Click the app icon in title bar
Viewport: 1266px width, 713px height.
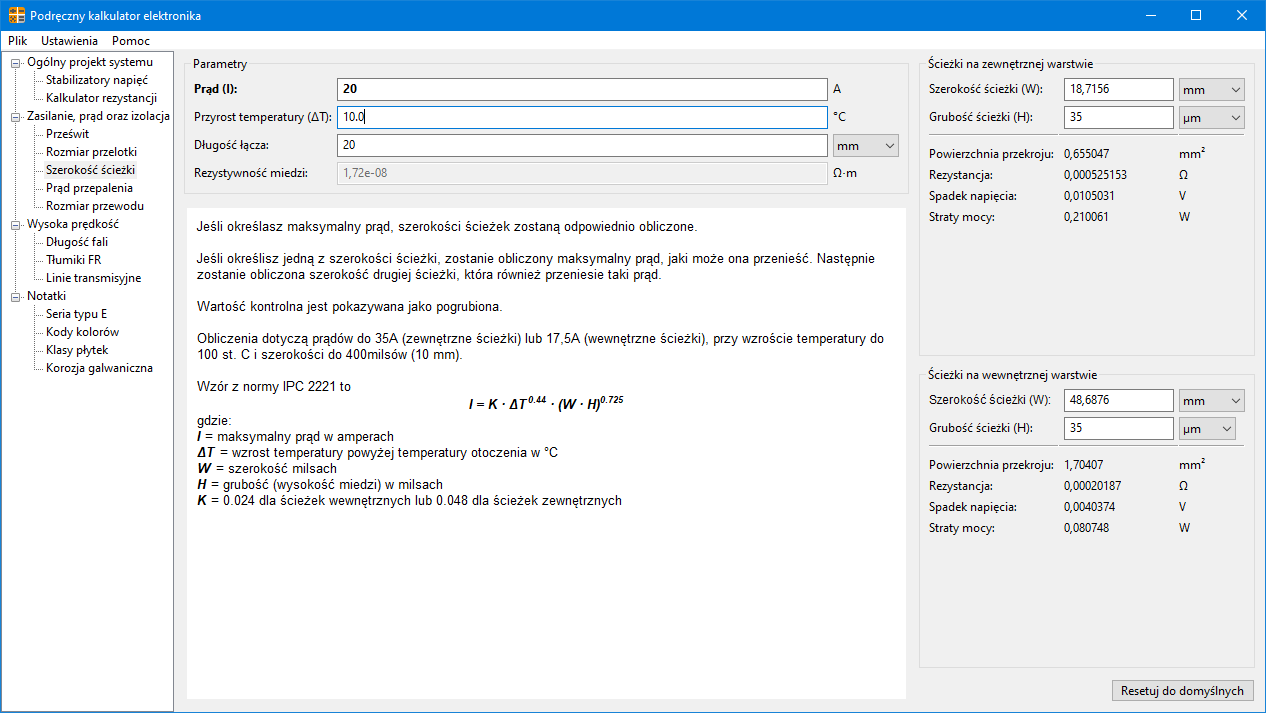click(x=17, y=16)
